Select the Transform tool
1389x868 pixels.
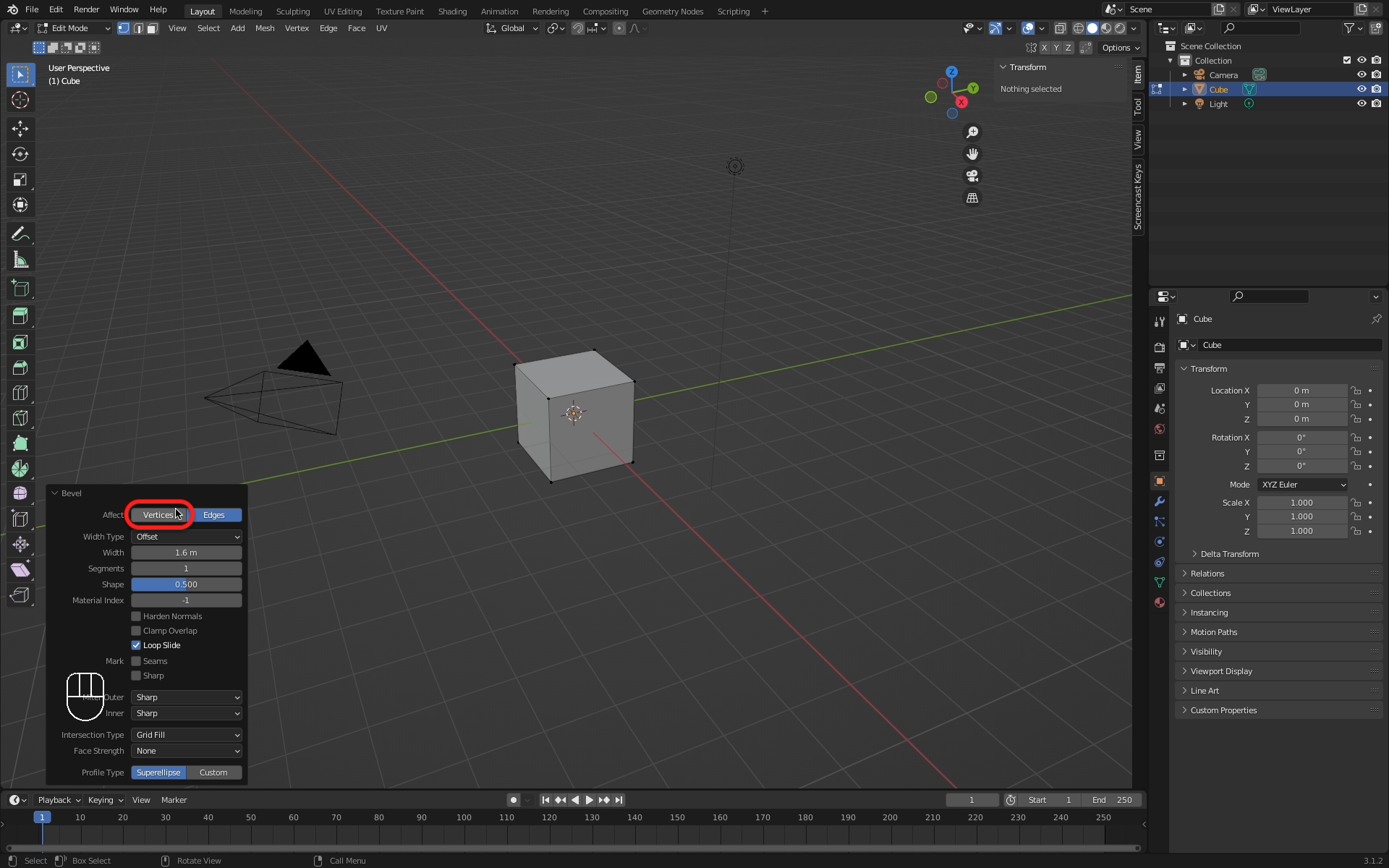click(20, 205)
